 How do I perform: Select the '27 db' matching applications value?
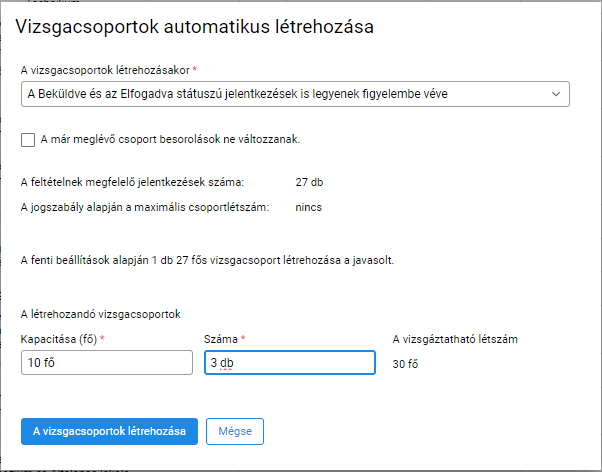coord(309,182)
